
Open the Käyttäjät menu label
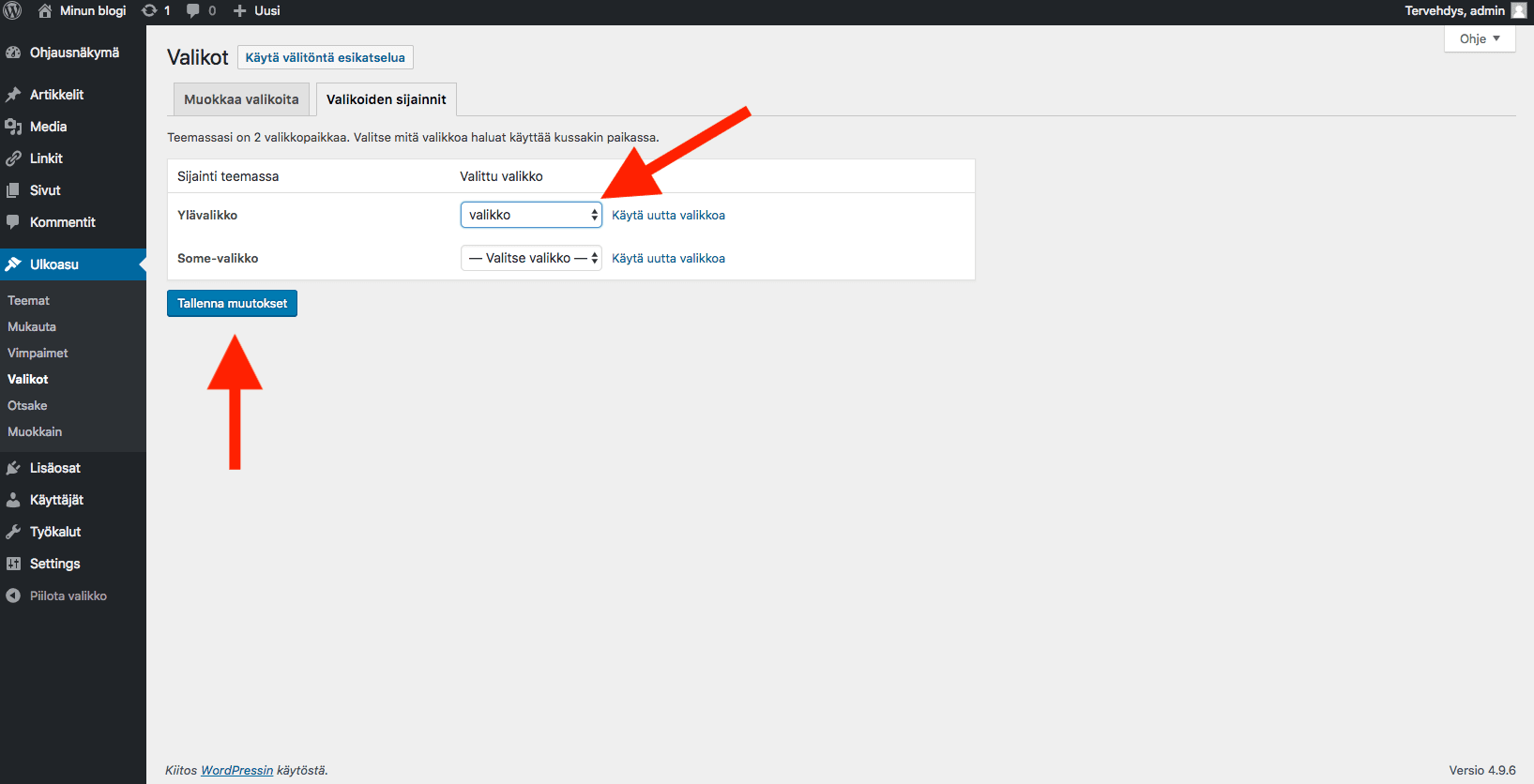(x=56, y=500)
